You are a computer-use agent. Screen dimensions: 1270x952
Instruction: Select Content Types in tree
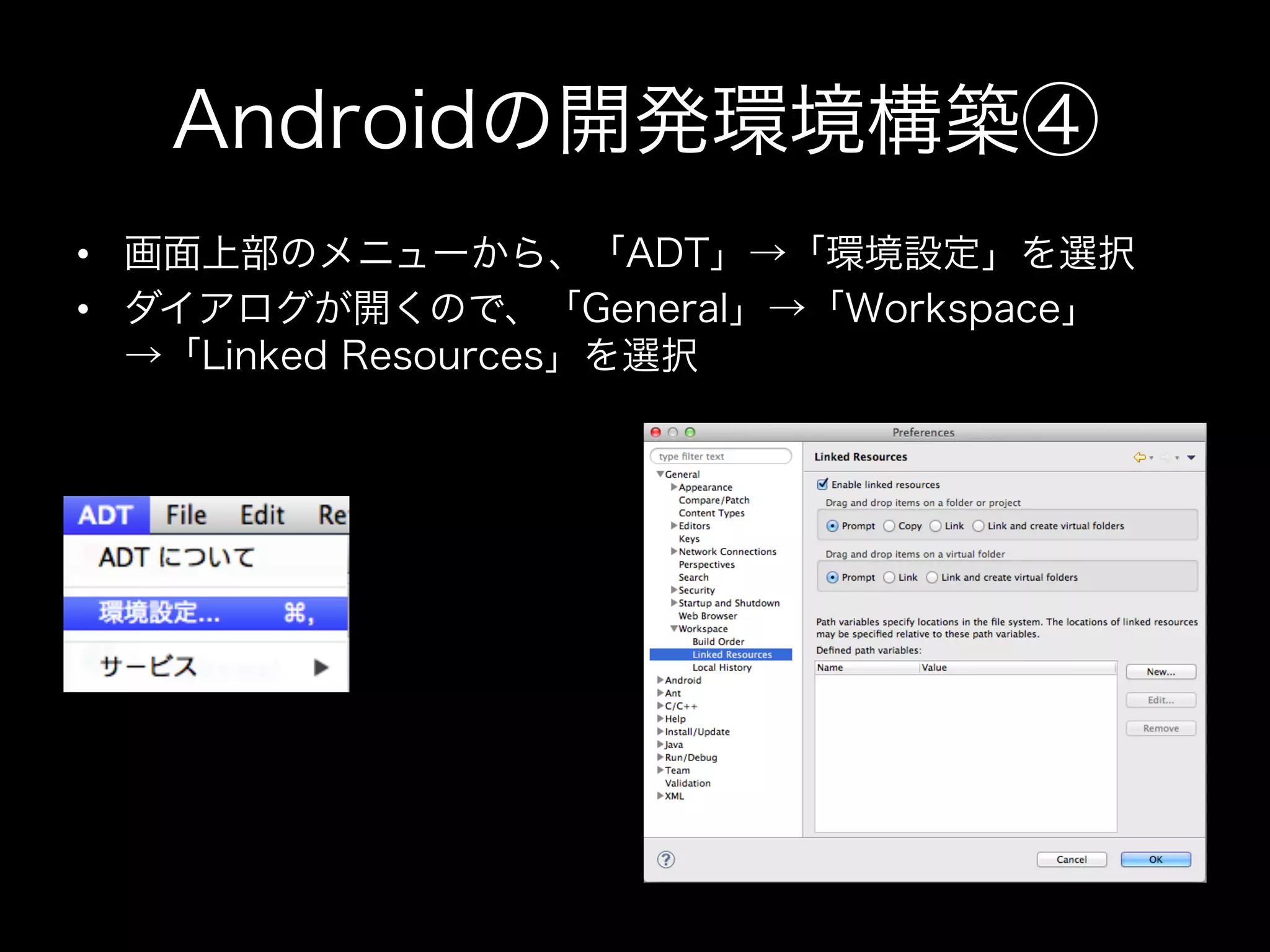[711, 513]
